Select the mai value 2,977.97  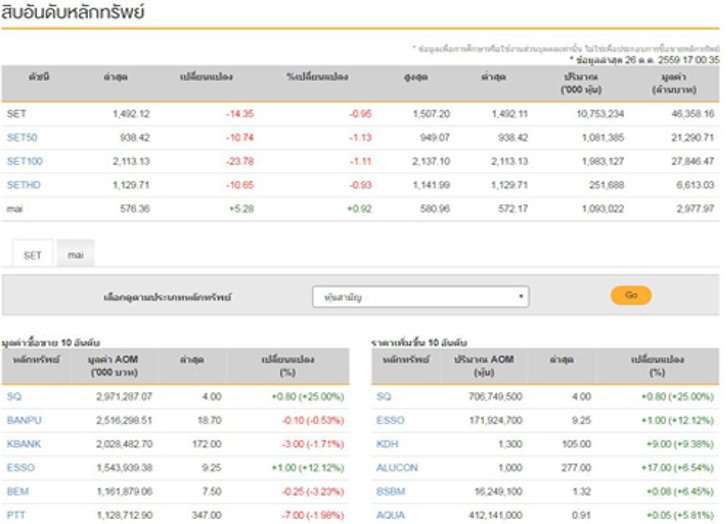coord(695,208)
